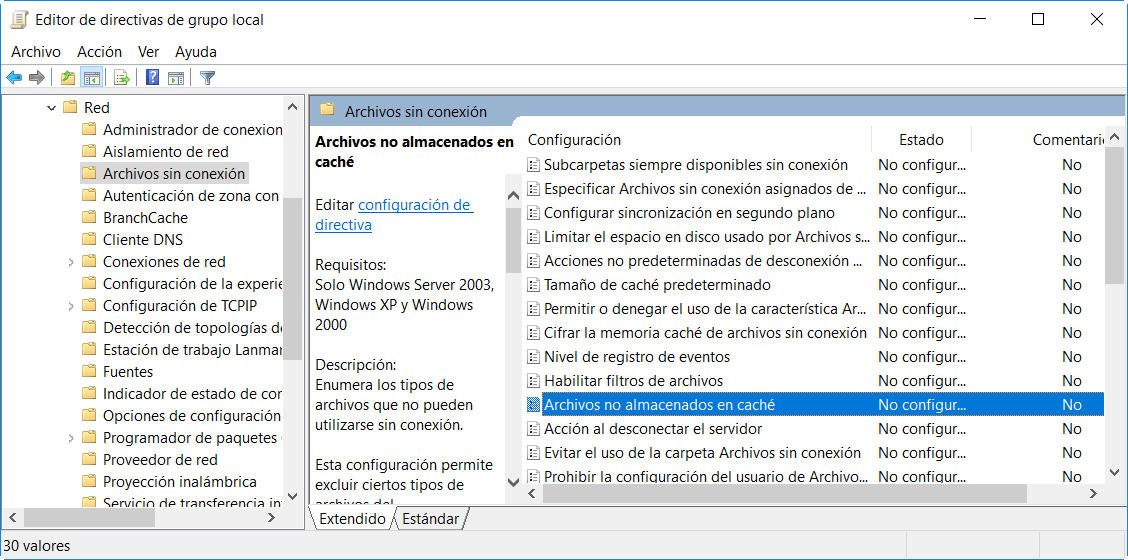
Task: Select Detección de topologías tree item
Action: pos(192,328)
